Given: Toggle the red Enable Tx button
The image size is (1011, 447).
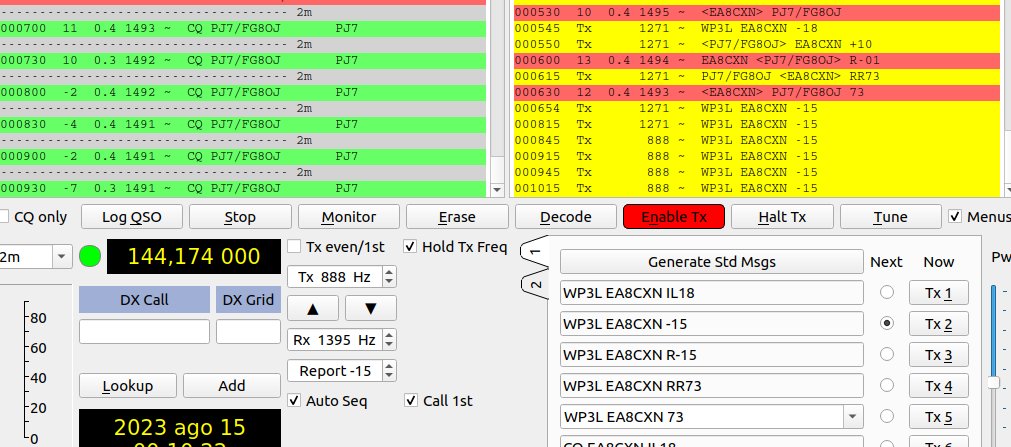Looking at the screenshot, I should [674, 217].
